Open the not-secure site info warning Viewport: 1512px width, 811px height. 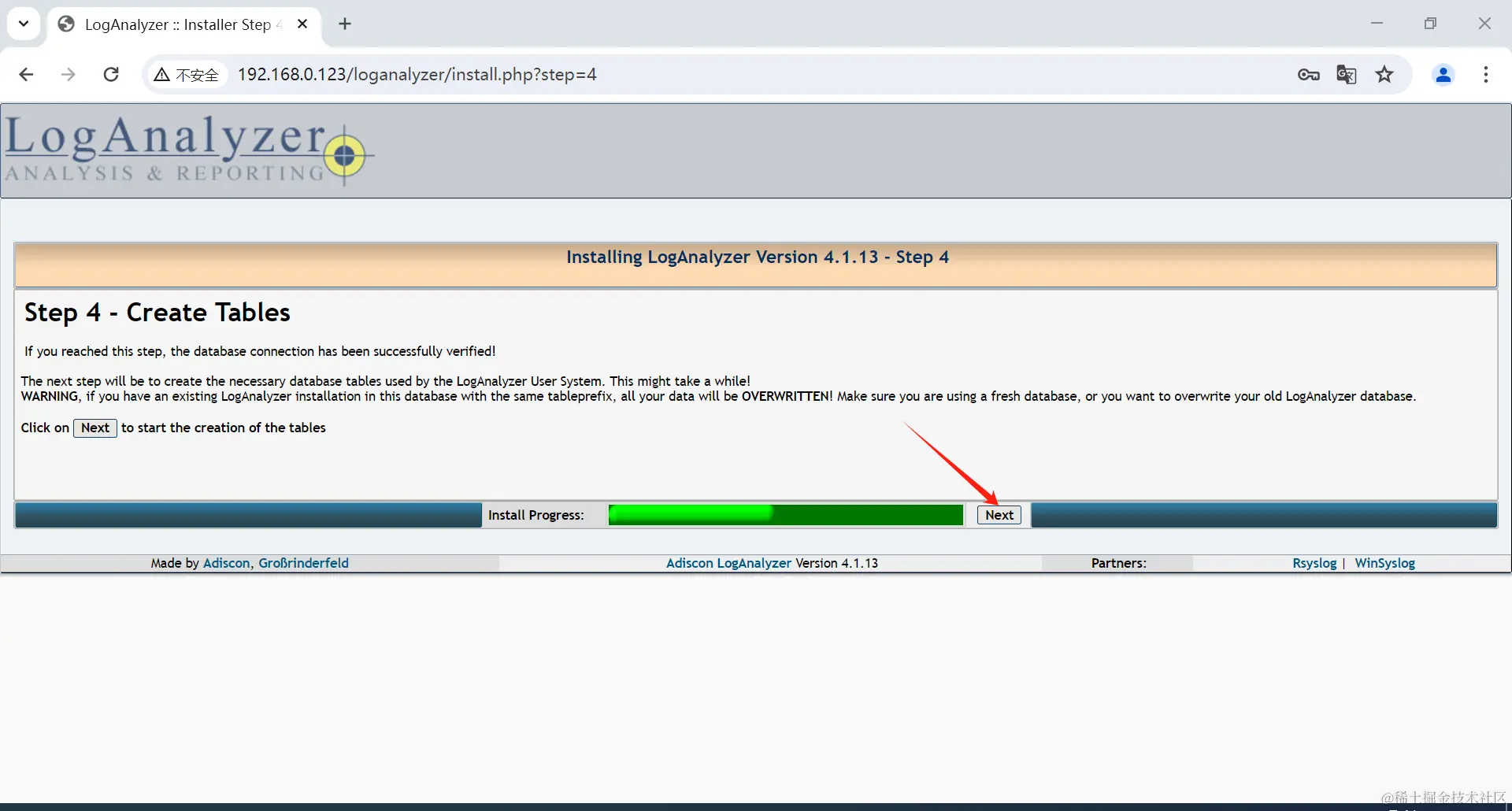[187, 75]
